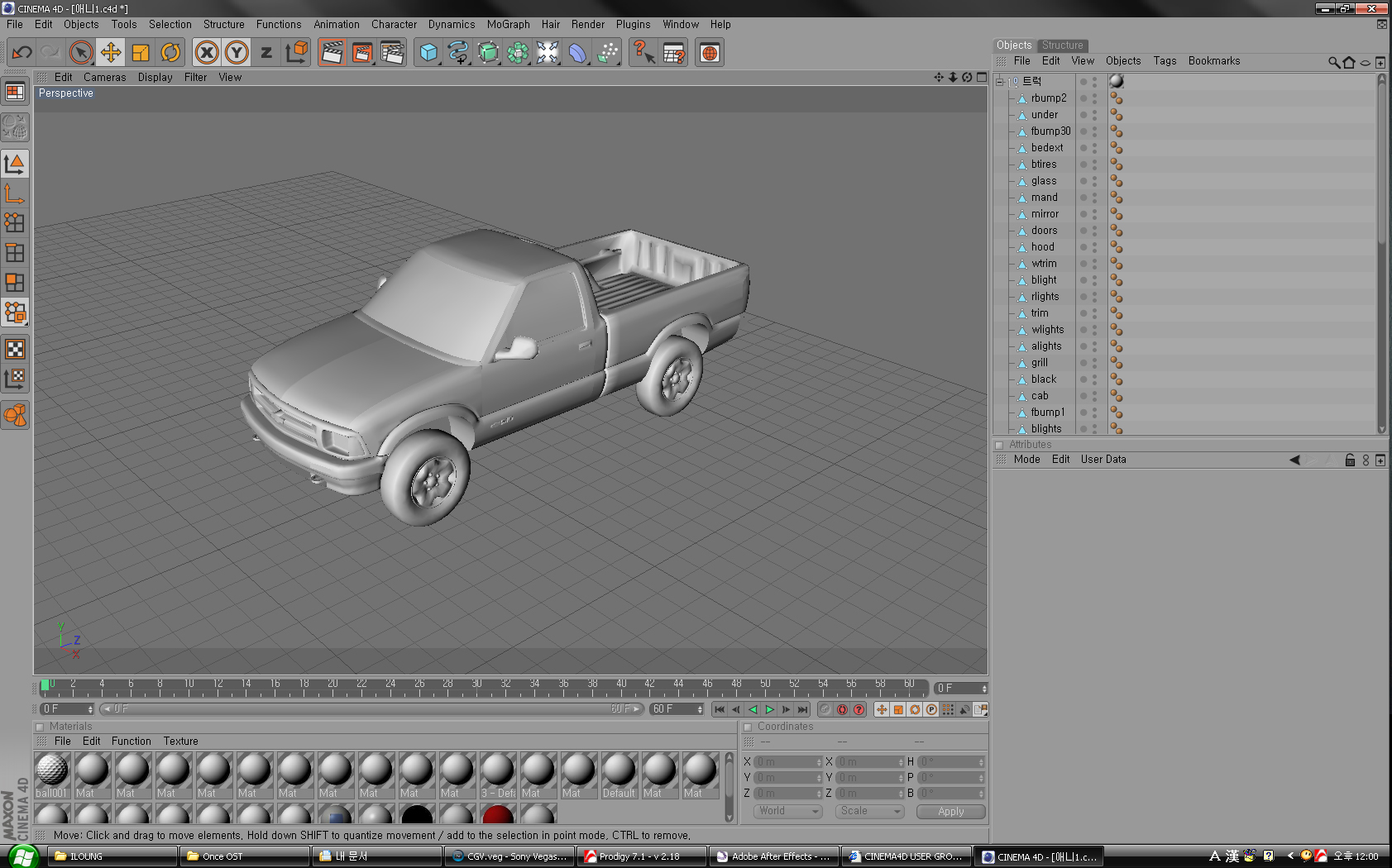
Task: Switch to Object Axis mode
Action: coord(16,193)
